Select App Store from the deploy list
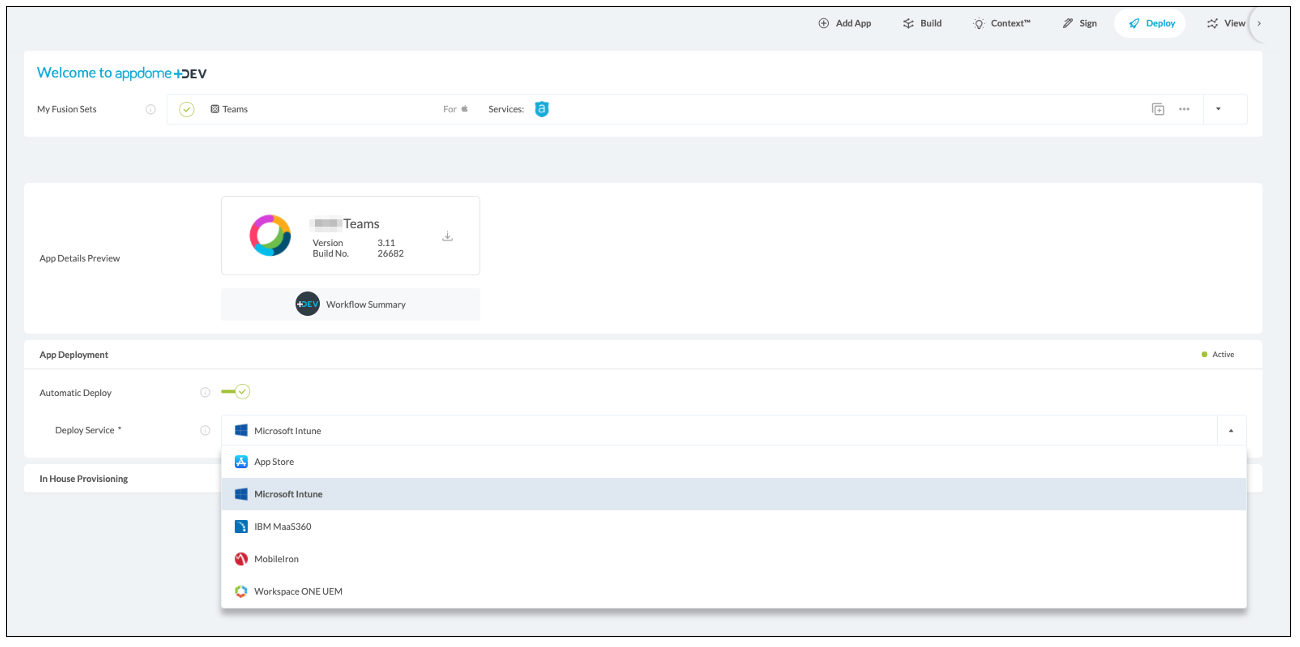1300x647 pixels. pos(734,462)
